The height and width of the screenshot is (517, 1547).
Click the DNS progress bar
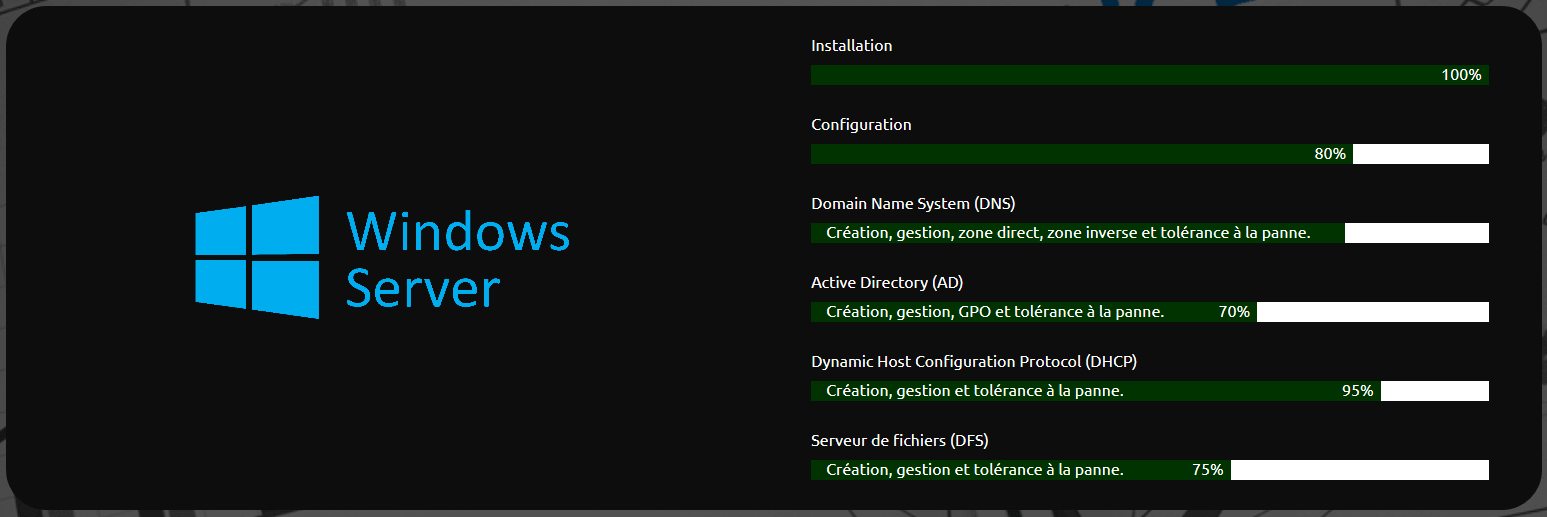coord(1150,233)
